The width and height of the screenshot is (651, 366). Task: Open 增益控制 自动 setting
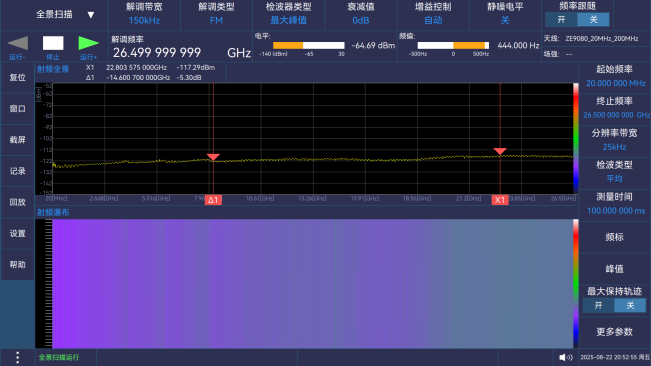433,15
